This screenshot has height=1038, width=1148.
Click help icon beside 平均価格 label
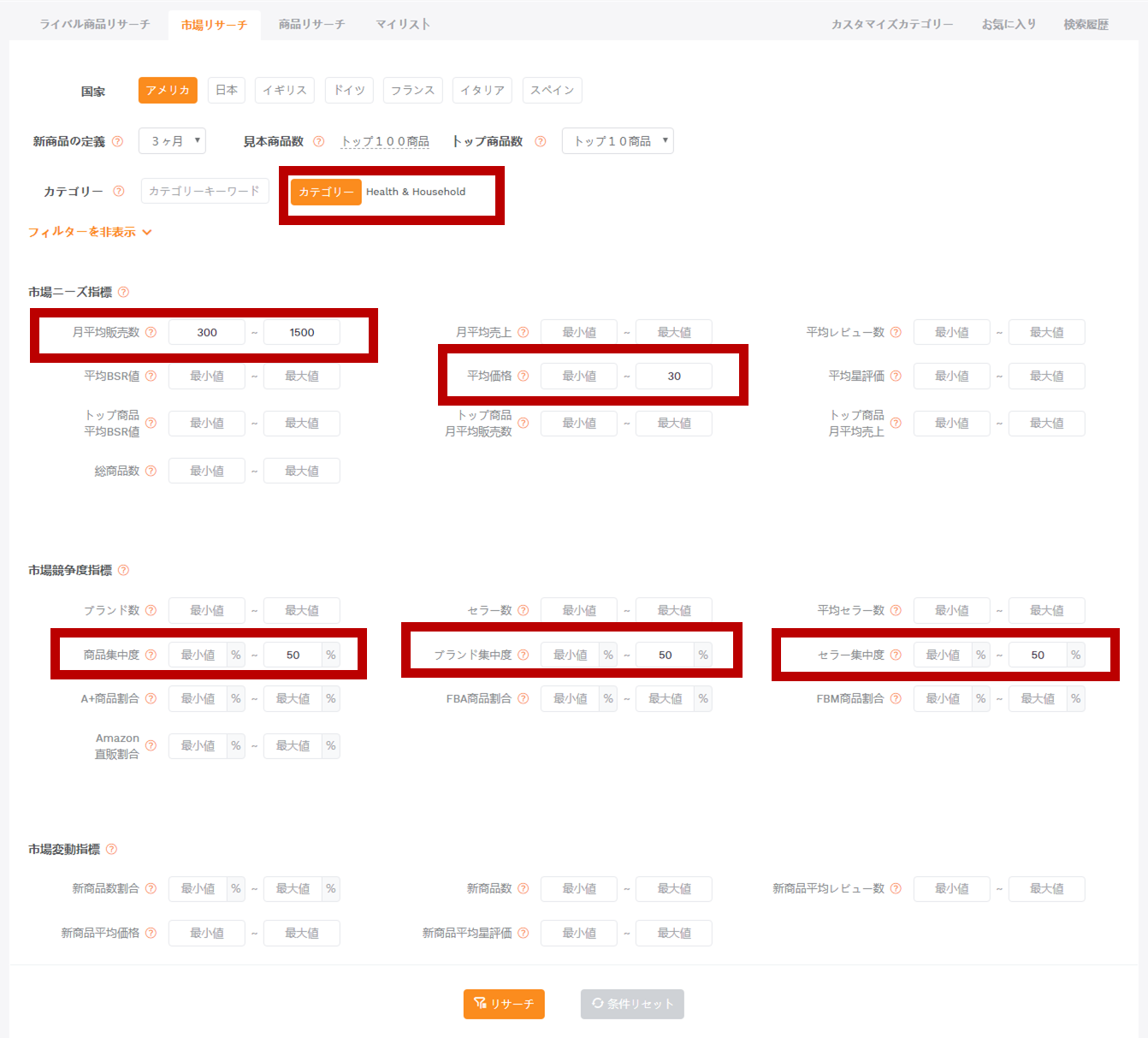(524, 376)
